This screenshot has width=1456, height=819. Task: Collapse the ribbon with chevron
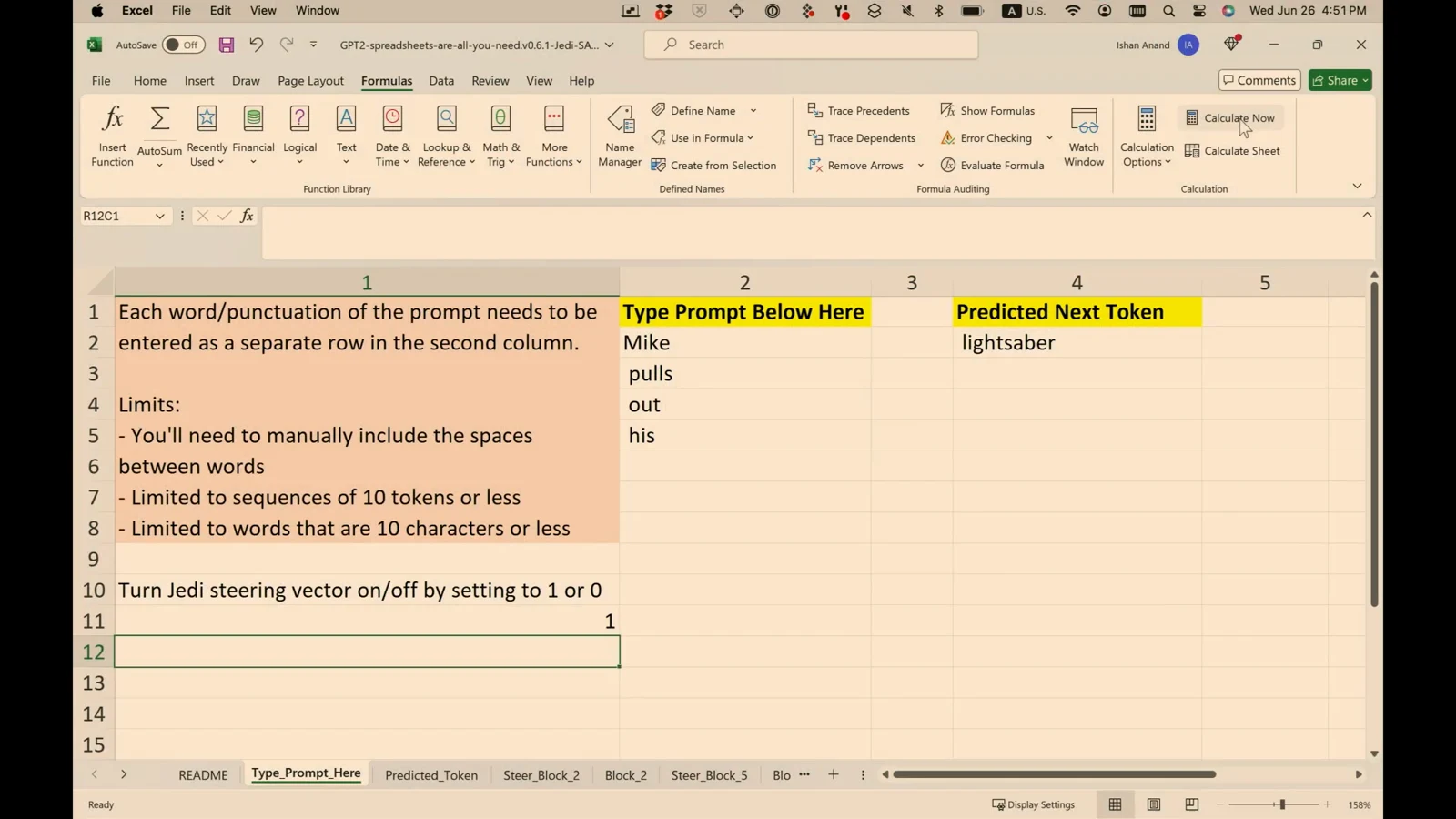pos(1357,186)
